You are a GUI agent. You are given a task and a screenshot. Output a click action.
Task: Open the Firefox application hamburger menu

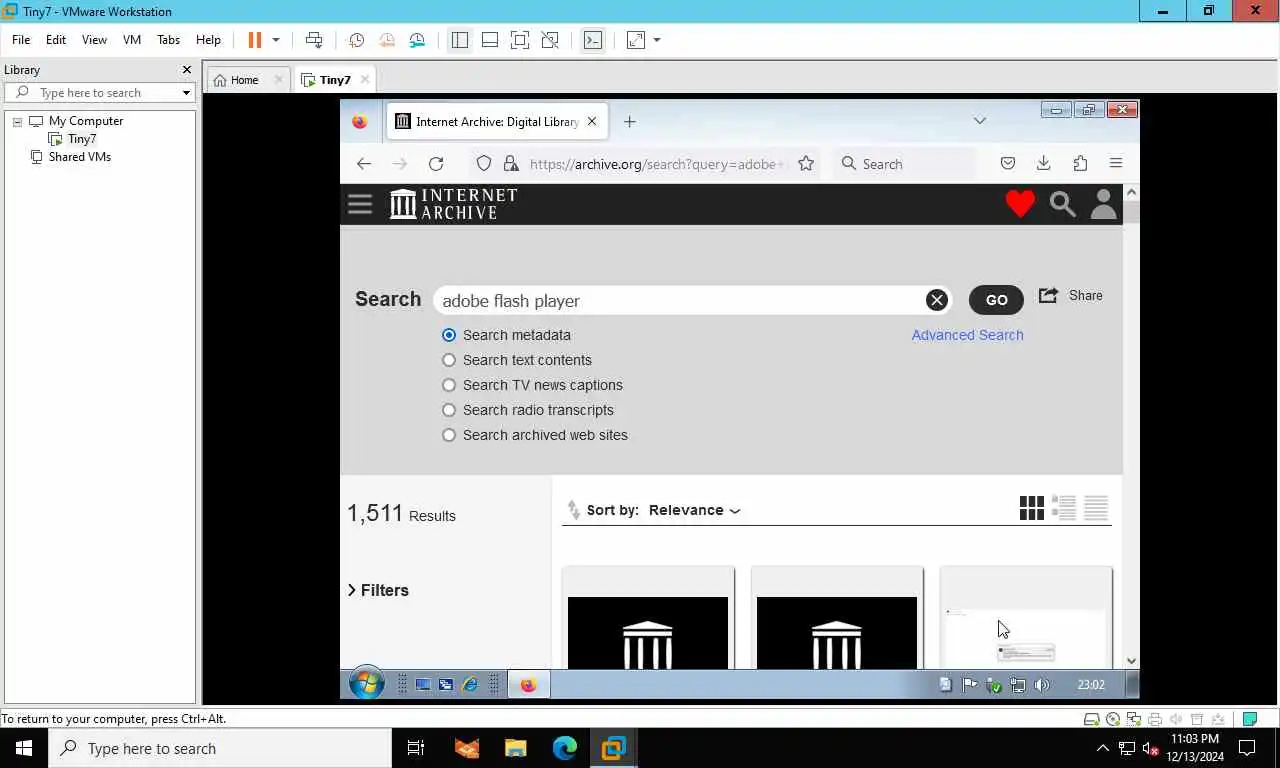tap(1116, 164)
